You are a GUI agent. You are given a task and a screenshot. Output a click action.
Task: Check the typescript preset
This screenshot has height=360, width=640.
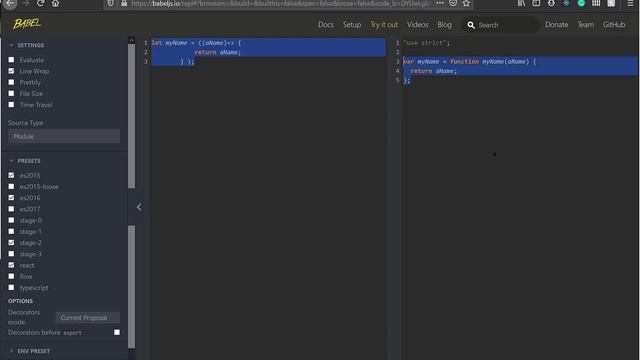(x=11, y=288)
